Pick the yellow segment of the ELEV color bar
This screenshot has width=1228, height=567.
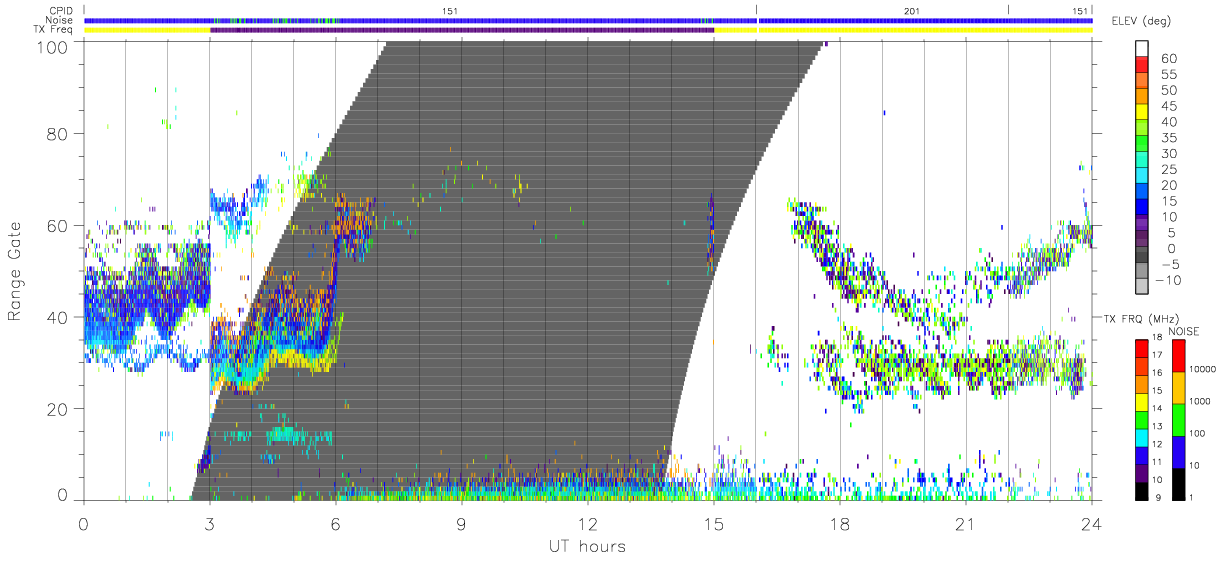[x=1143, y=113]
